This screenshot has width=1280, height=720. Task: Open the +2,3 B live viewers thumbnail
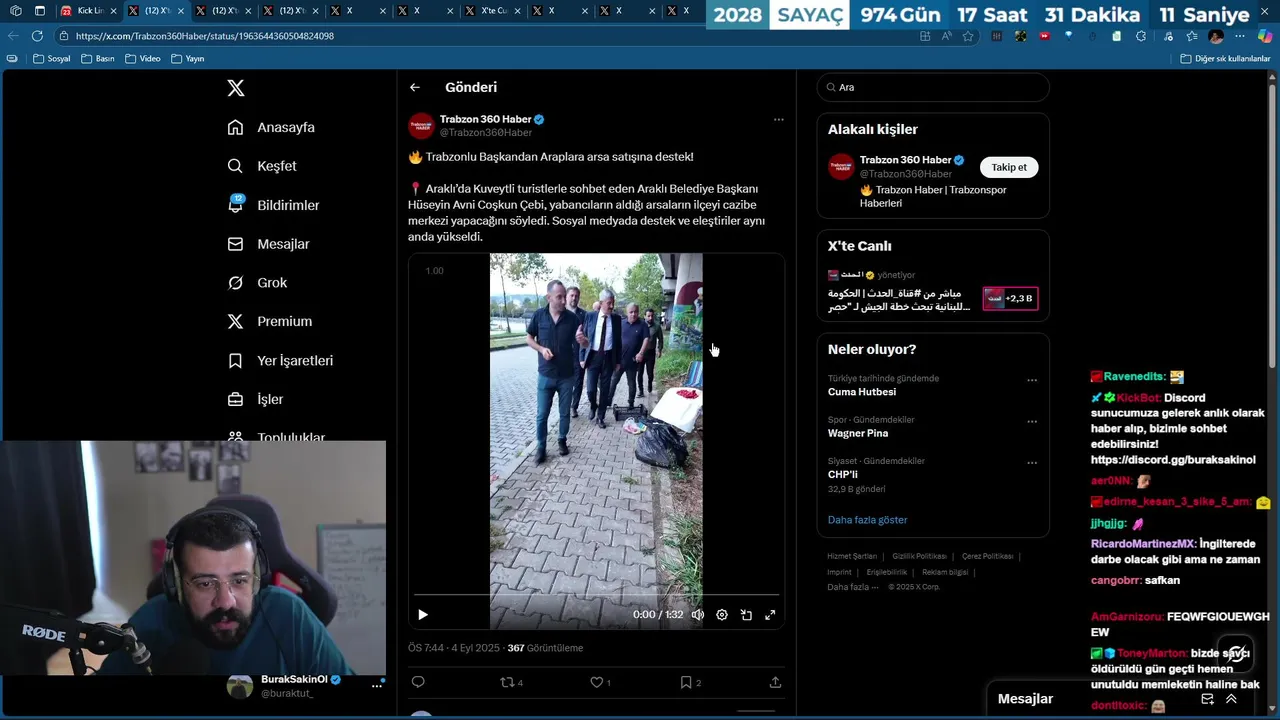pos(1009,298)
